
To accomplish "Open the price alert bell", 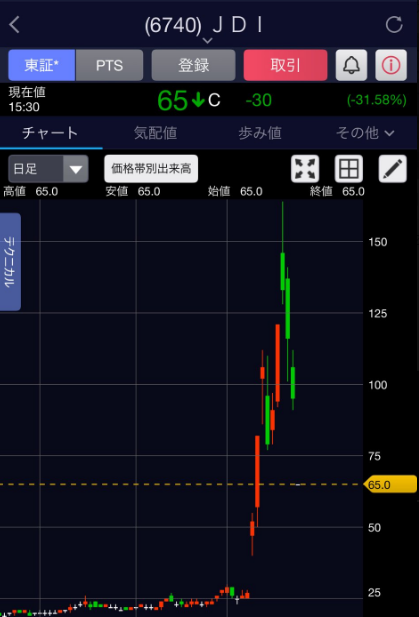I will [351, 65].
